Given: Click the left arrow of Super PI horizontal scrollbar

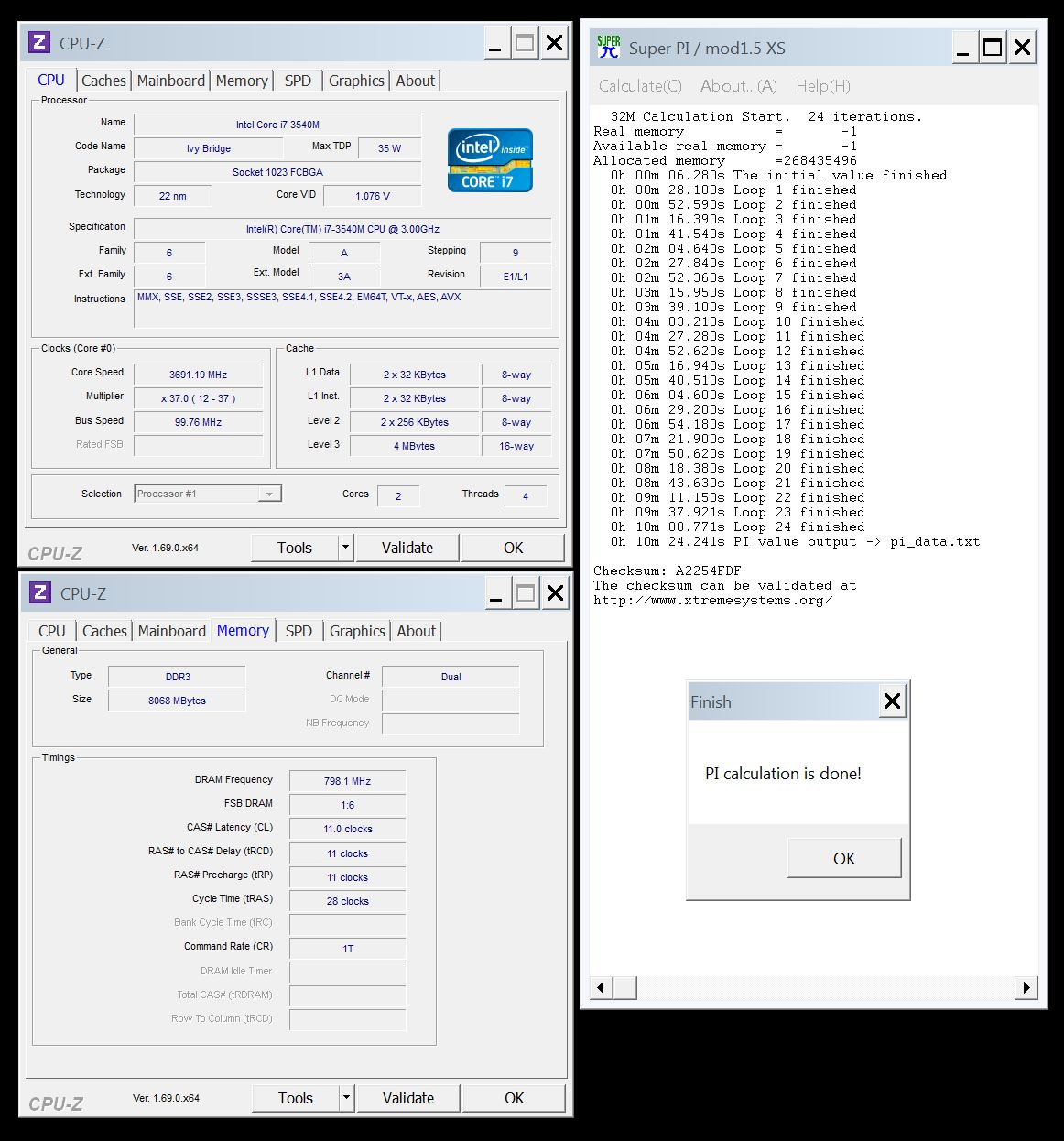Looking at the screenshot, I should pyautogui.click(x=602, y=987).
